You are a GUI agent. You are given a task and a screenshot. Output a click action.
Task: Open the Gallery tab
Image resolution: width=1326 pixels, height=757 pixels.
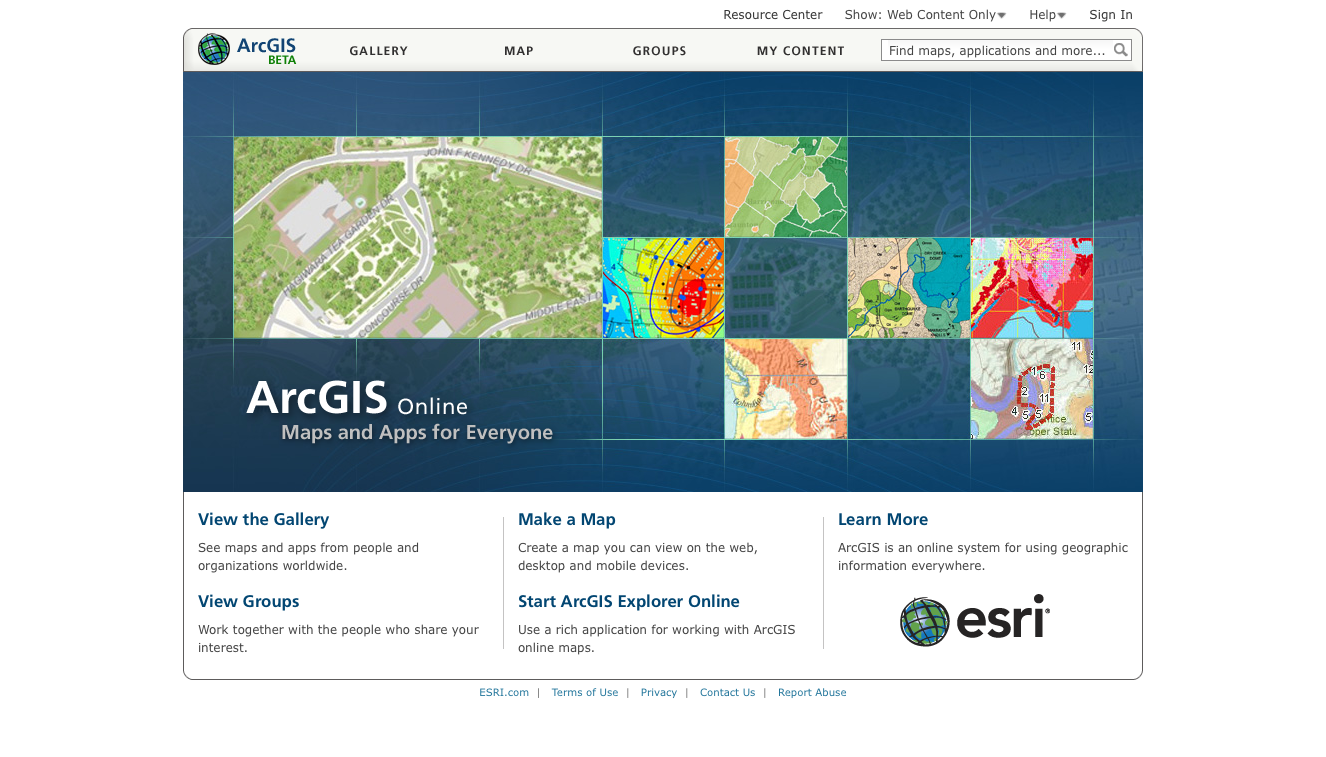click(x=378, y=51)
